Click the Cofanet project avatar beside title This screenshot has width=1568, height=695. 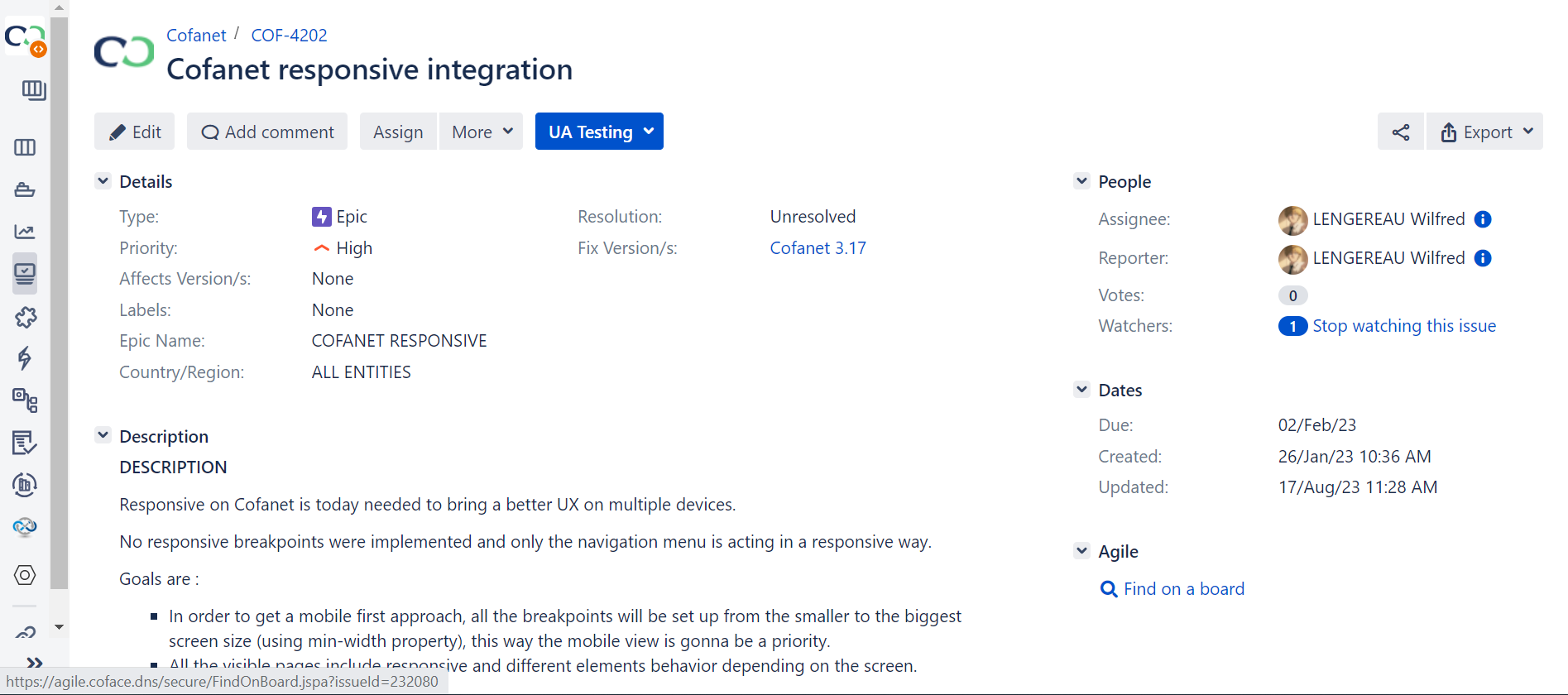coord(124,51)
